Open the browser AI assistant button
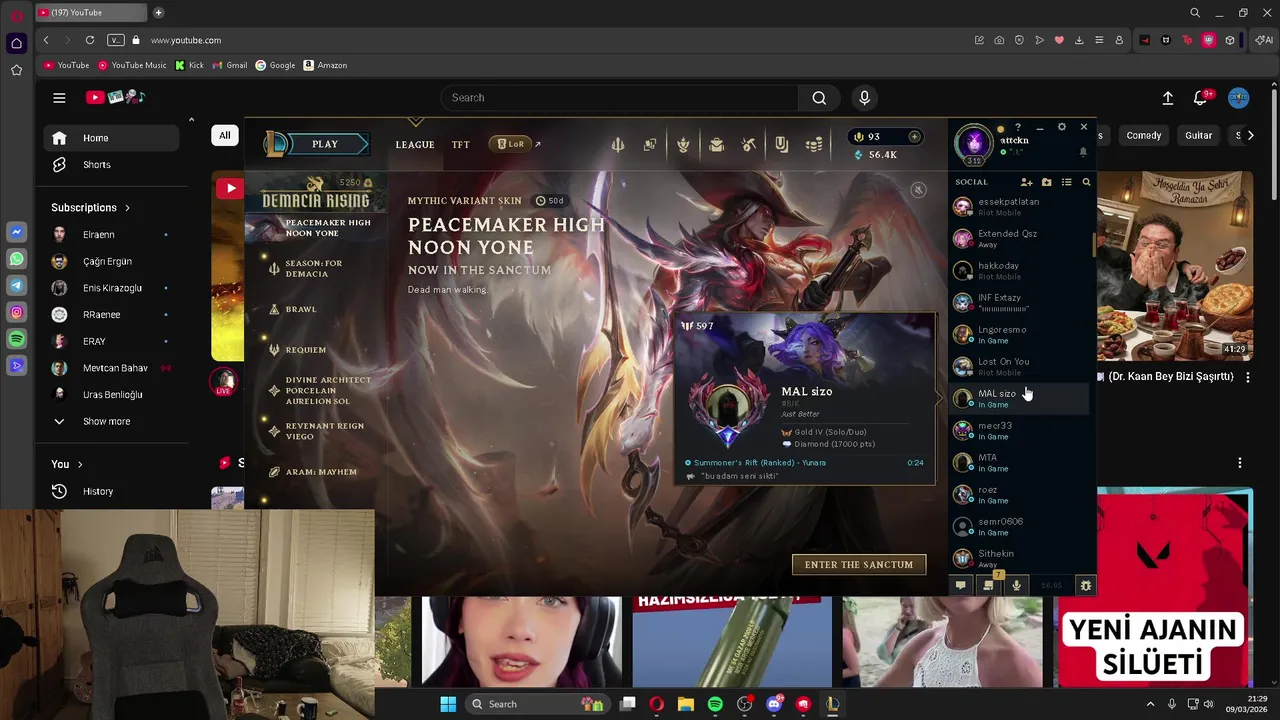This screenshot has height=720, width=1280. 1264,40
